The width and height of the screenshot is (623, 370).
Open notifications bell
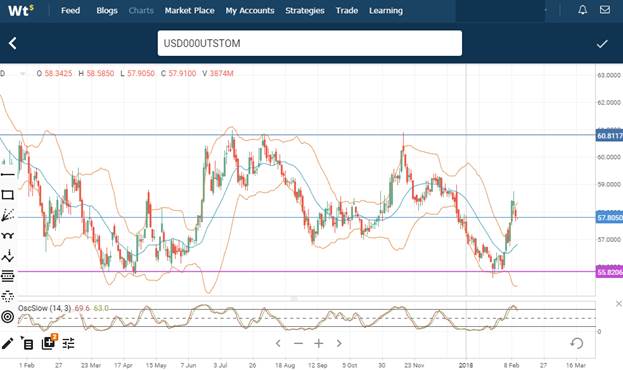click(x=582, y=10)
